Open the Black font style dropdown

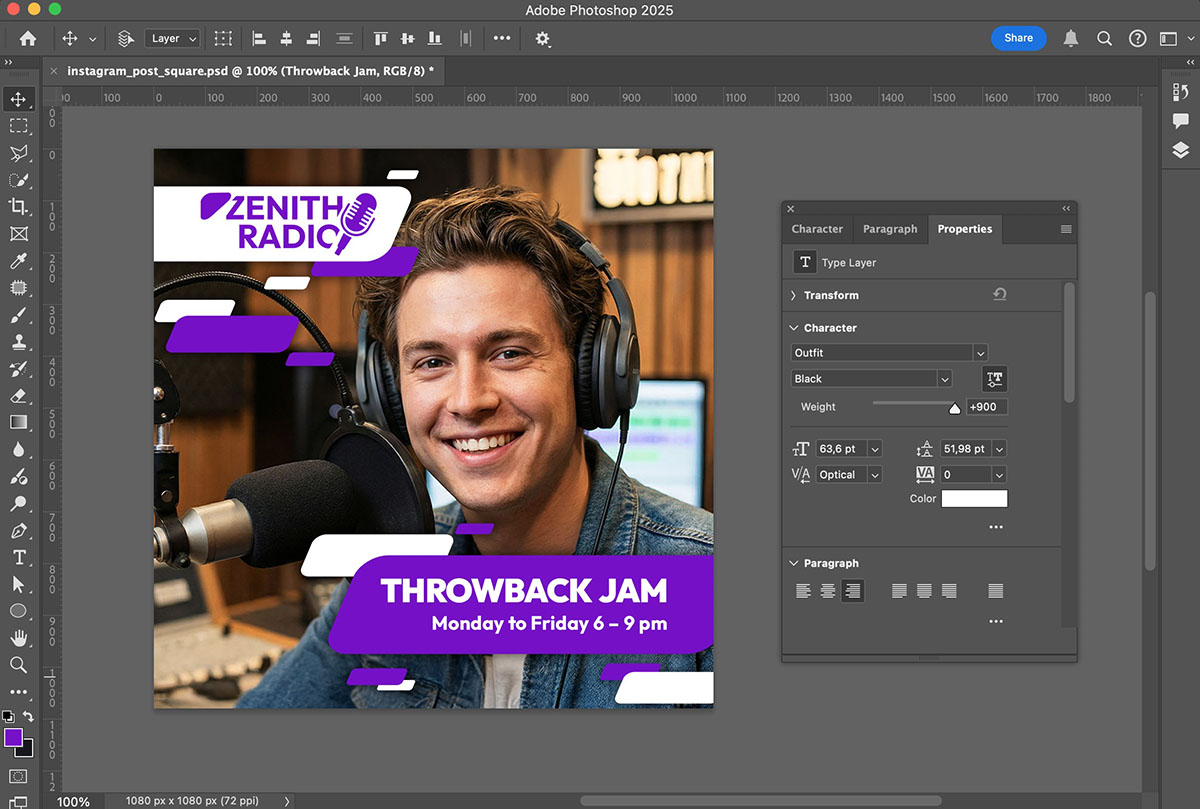[x=944, y=379]
